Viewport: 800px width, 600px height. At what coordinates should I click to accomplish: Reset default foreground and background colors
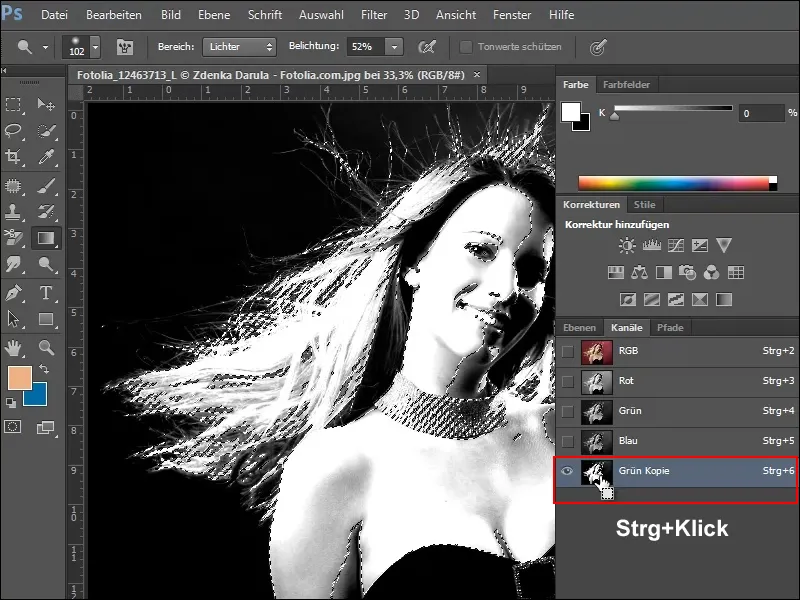(11, 403)
